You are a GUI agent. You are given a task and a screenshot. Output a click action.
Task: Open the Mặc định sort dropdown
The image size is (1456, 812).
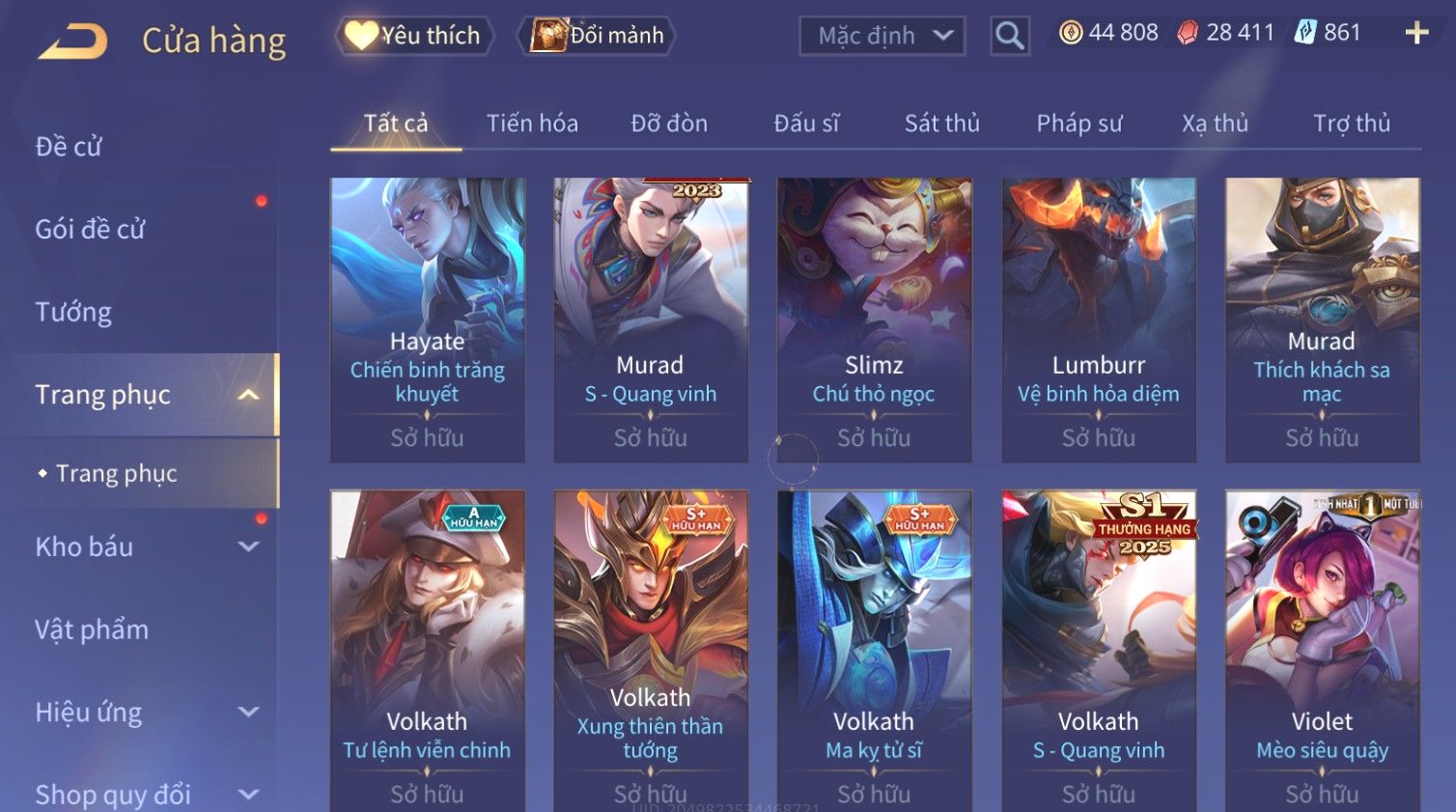tap(882, 36)
